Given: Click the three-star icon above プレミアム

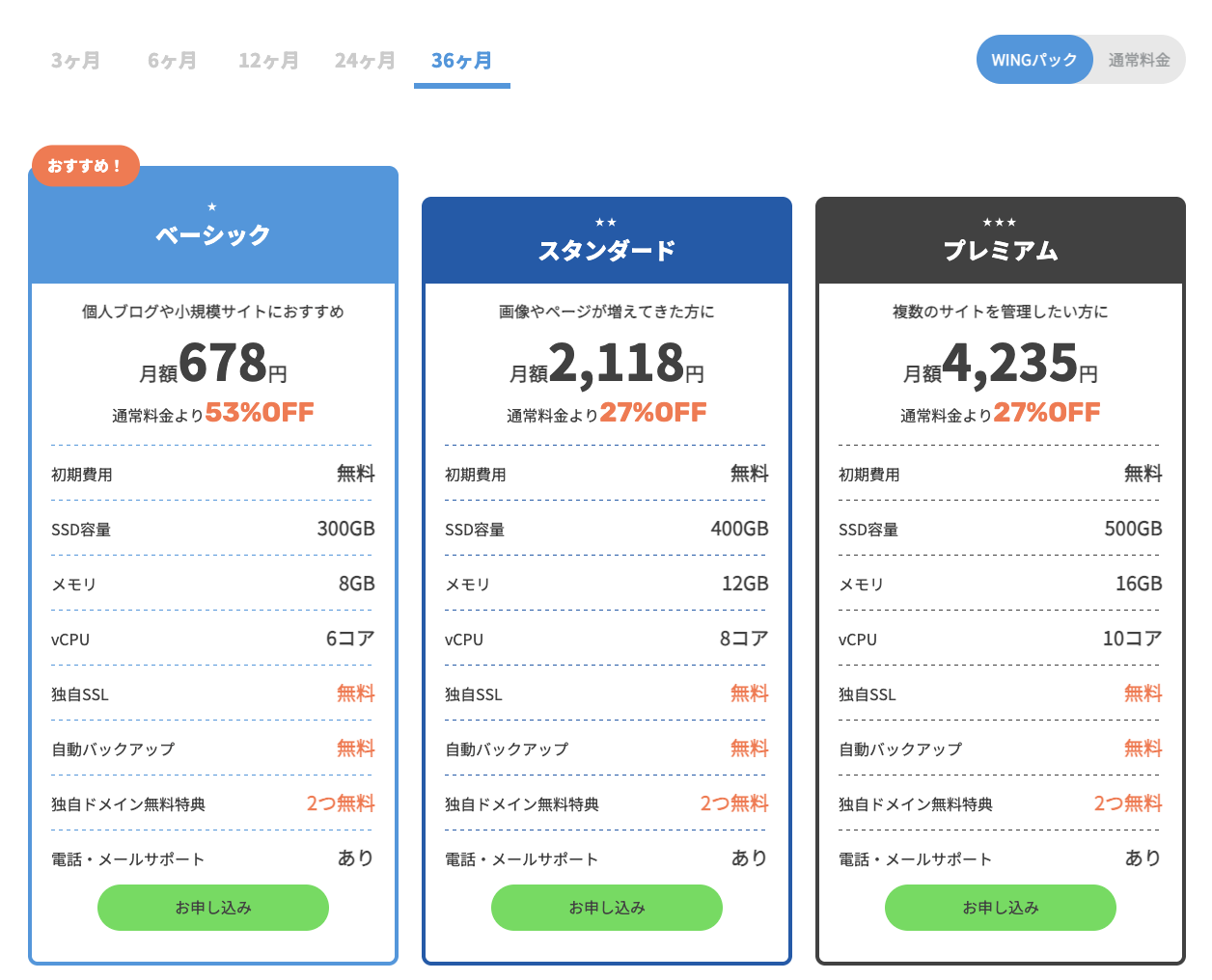Looking at the screenshot, I should pyautogui.click(x=1000, y=222).
